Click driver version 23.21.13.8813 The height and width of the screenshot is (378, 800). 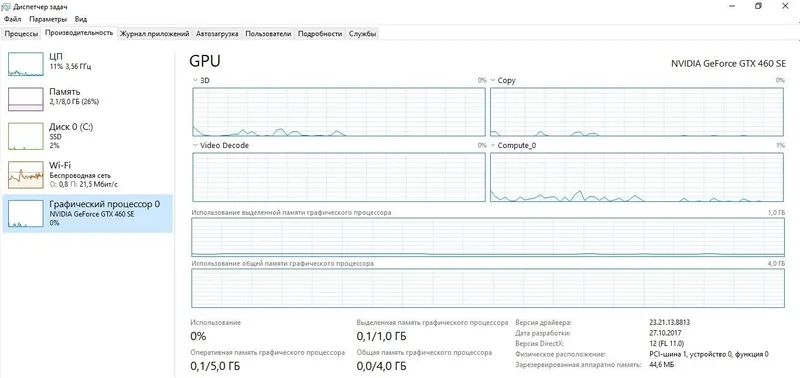(670, 323)
